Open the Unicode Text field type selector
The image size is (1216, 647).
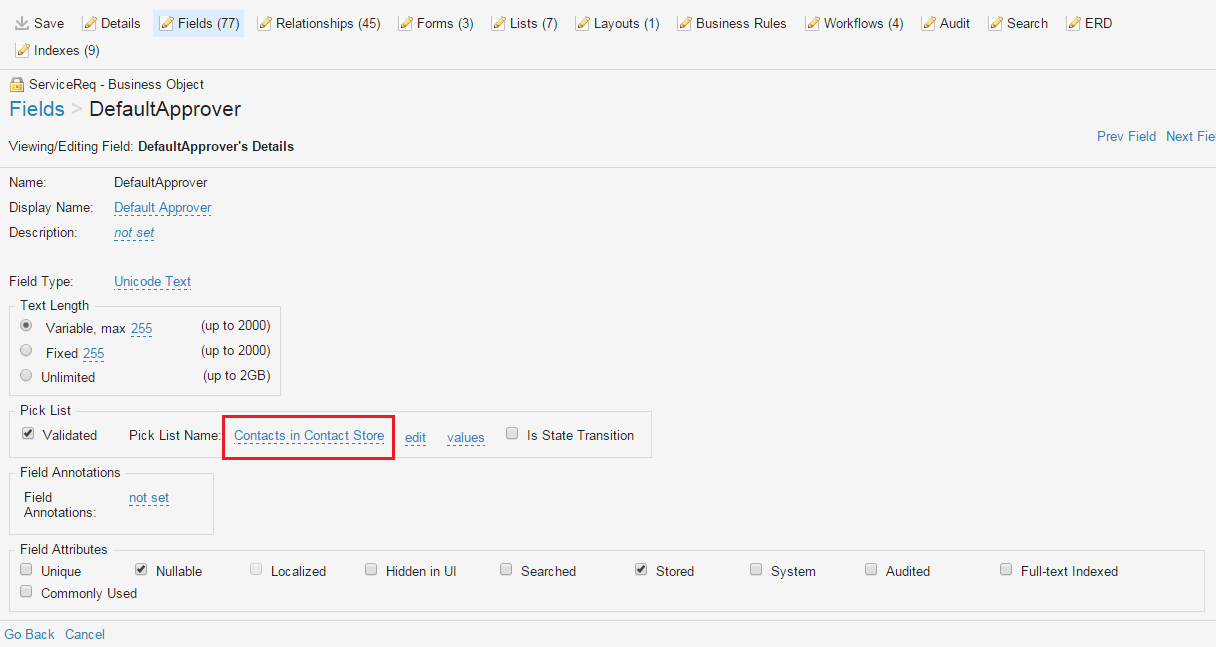pos(152,282)
